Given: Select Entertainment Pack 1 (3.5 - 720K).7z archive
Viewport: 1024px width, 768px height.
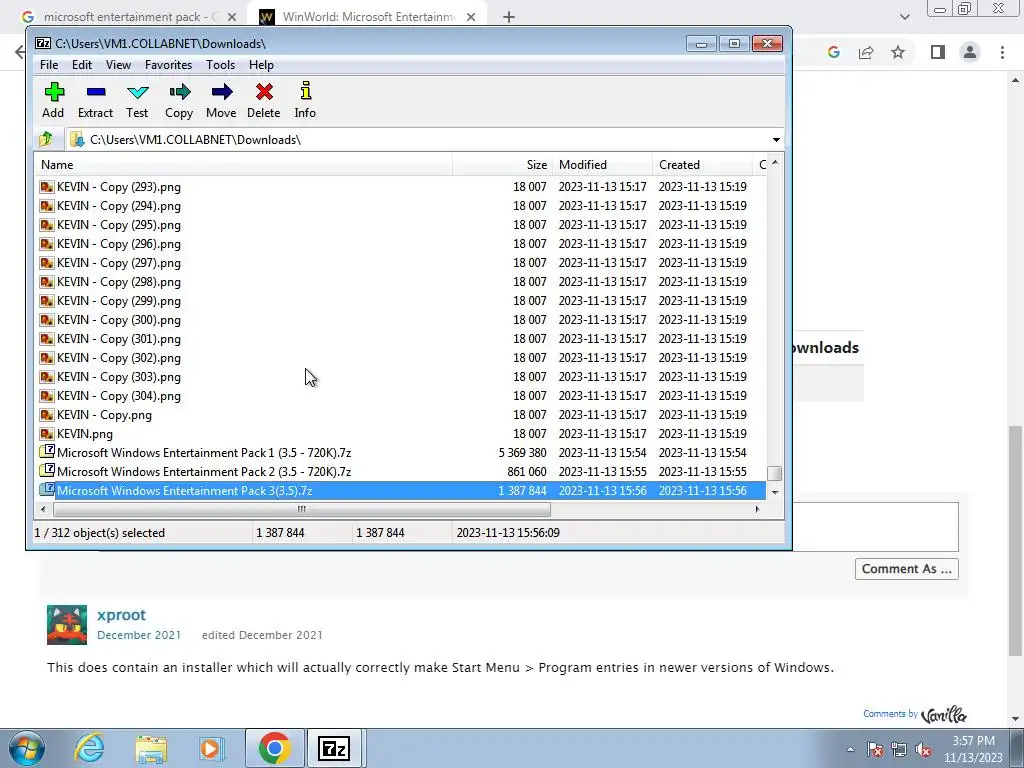Looking at the screenshot, I should [x=204, y=453].
